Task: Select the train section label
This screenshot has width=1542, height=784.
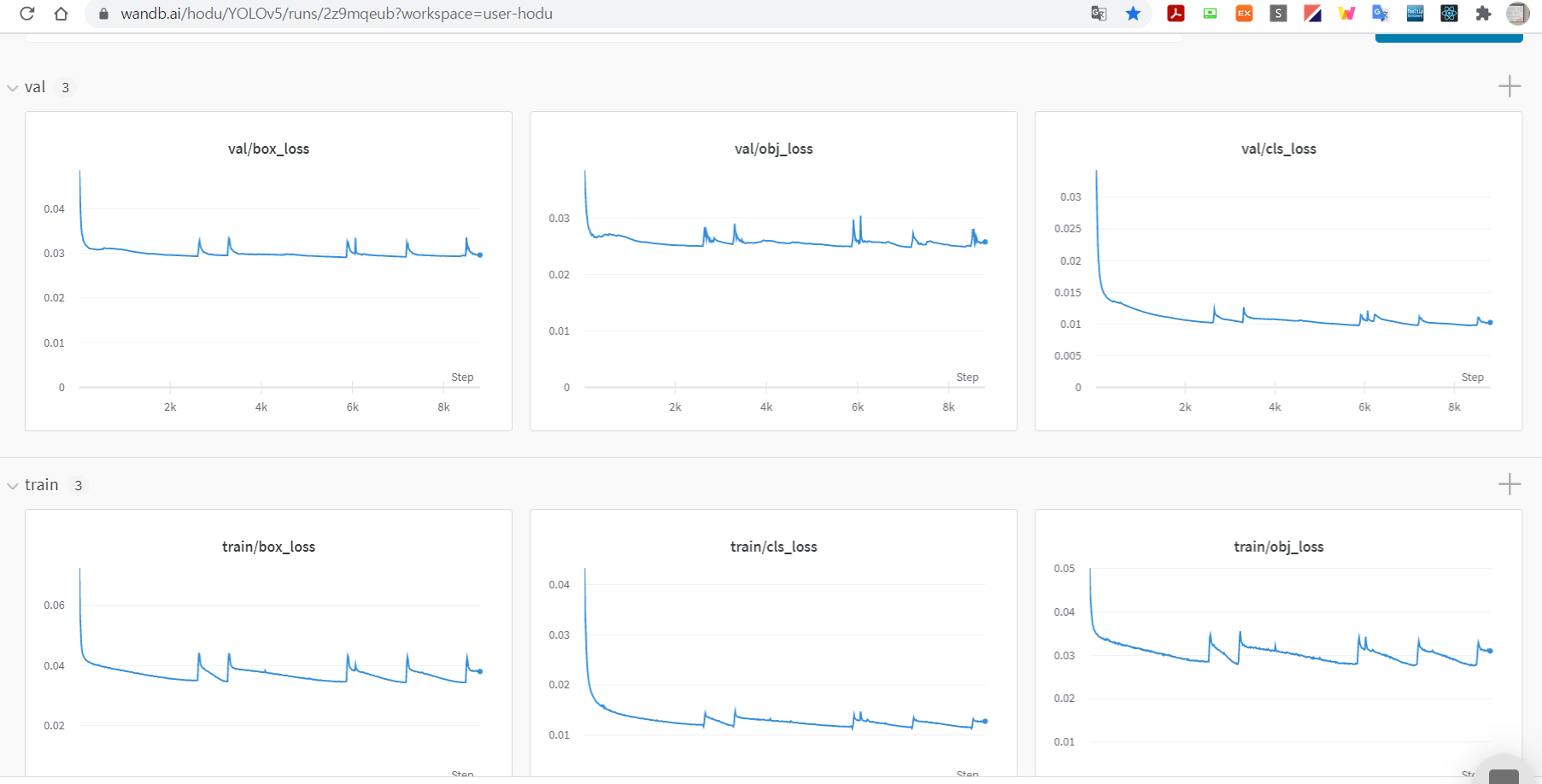Action: 41,484
